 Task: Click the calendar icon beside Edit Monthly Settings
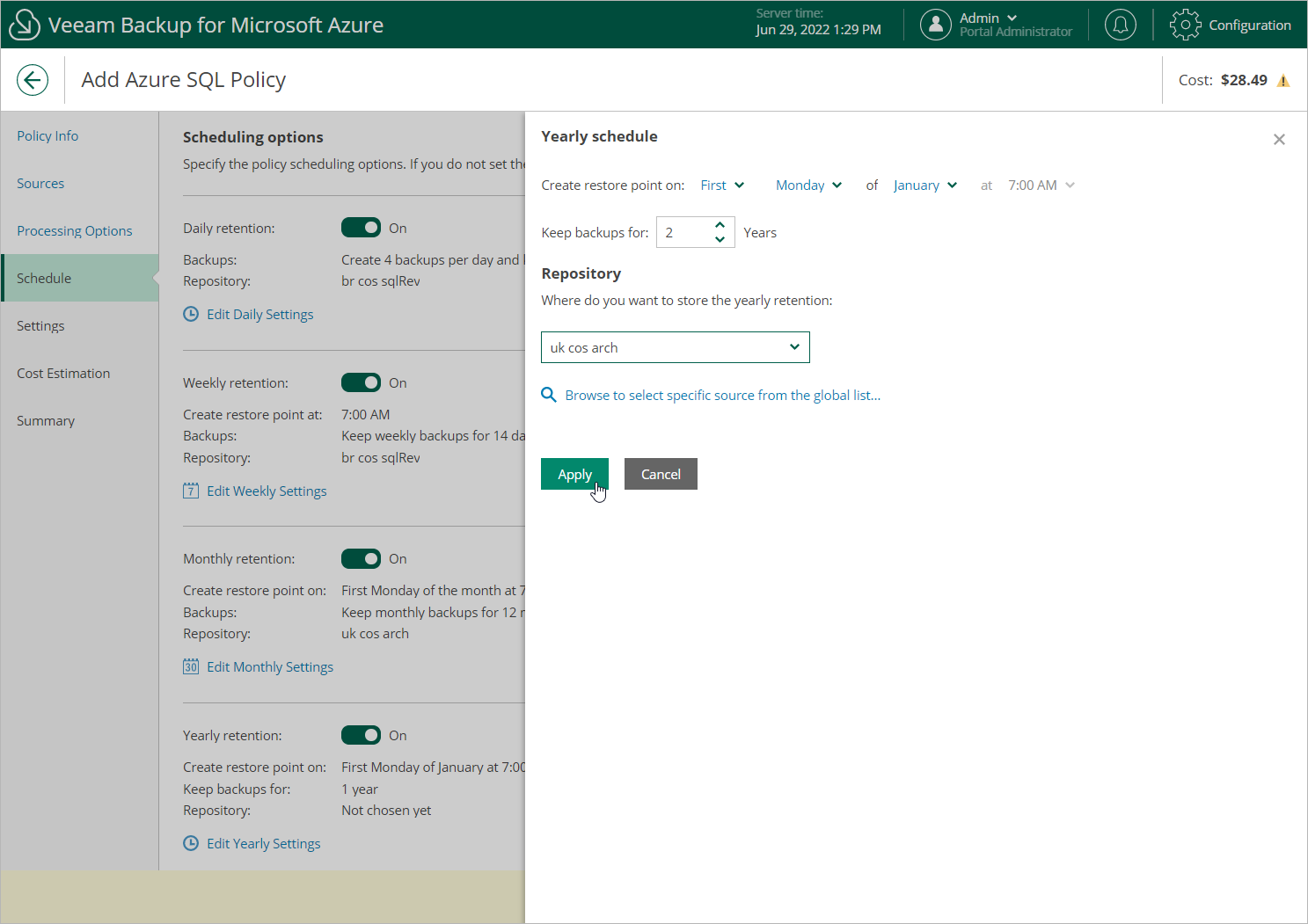(191, 666)
